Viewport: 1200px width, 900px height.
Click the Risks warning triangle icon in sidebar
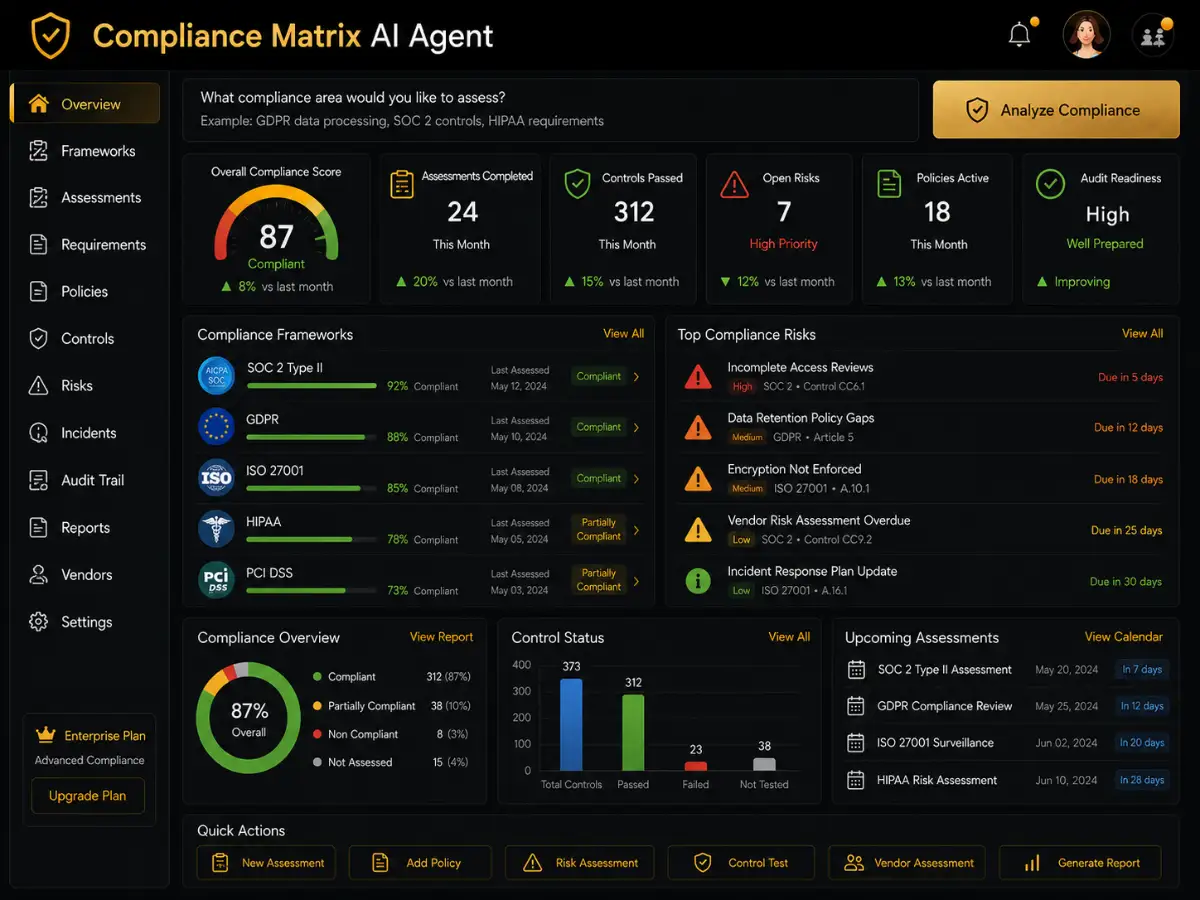tap(39, 386)
